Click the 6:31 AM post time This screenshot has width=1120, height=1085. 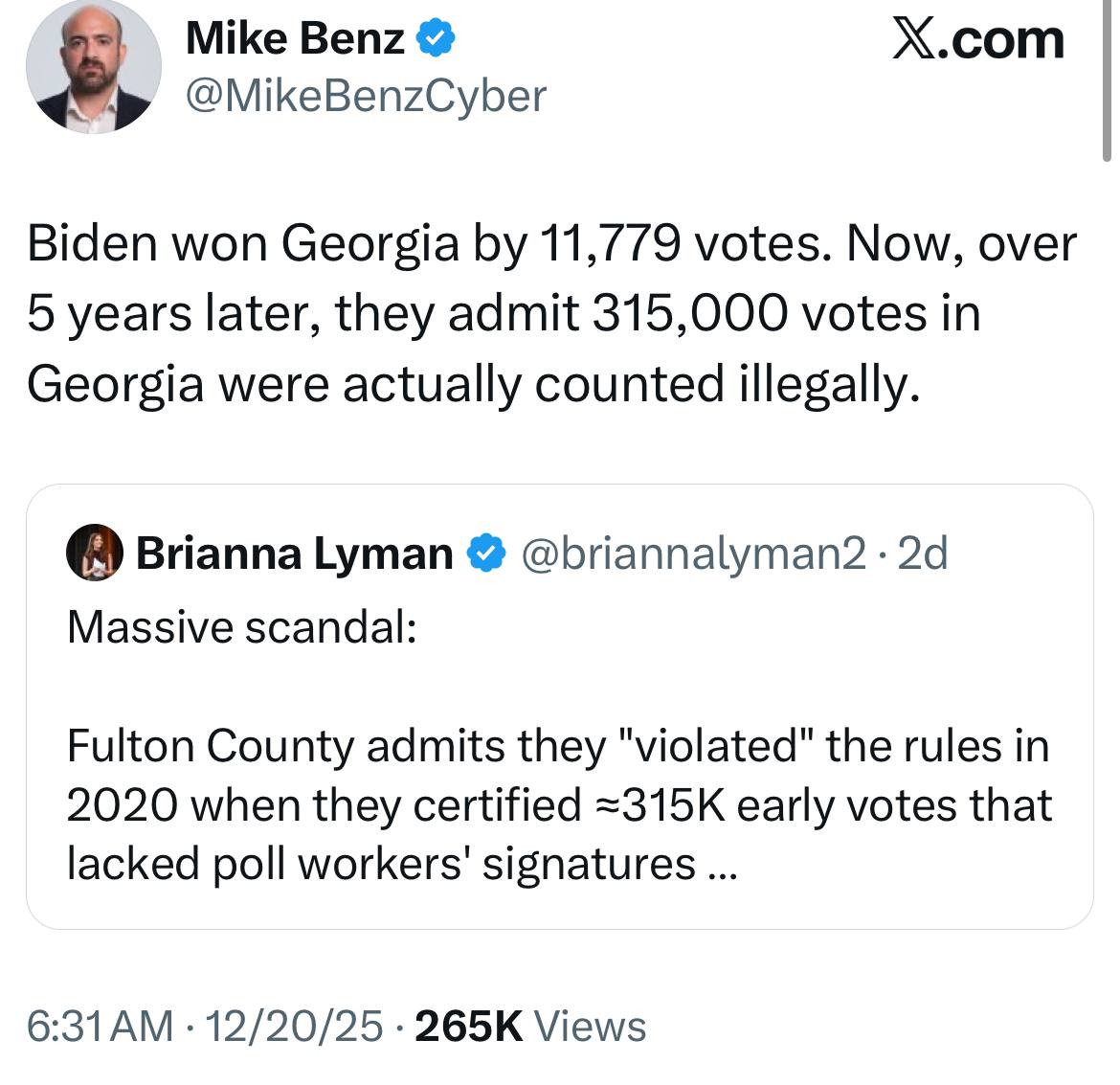coord(101,1026)
